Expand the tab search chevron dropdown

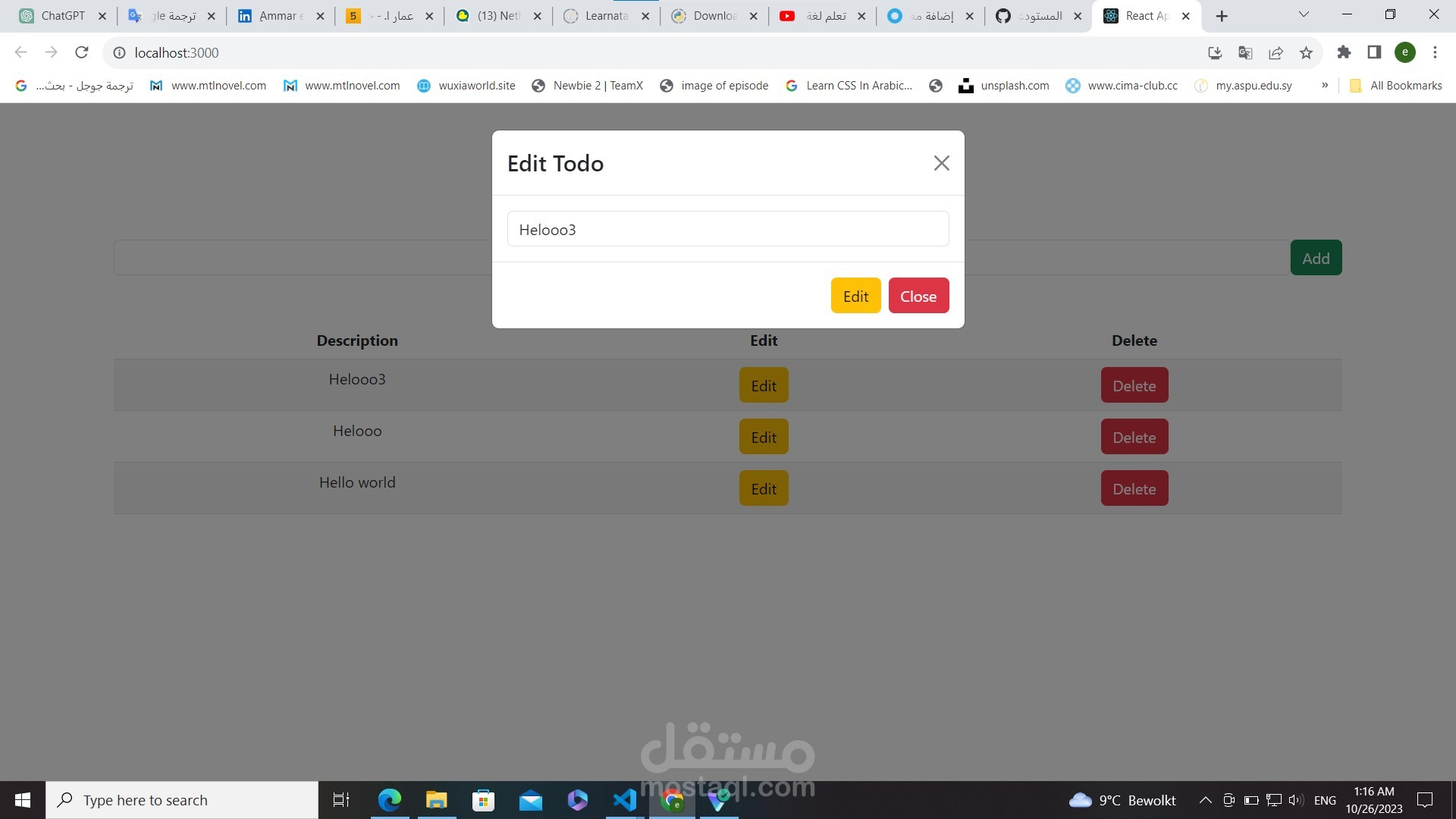[x=1304, y=14]
